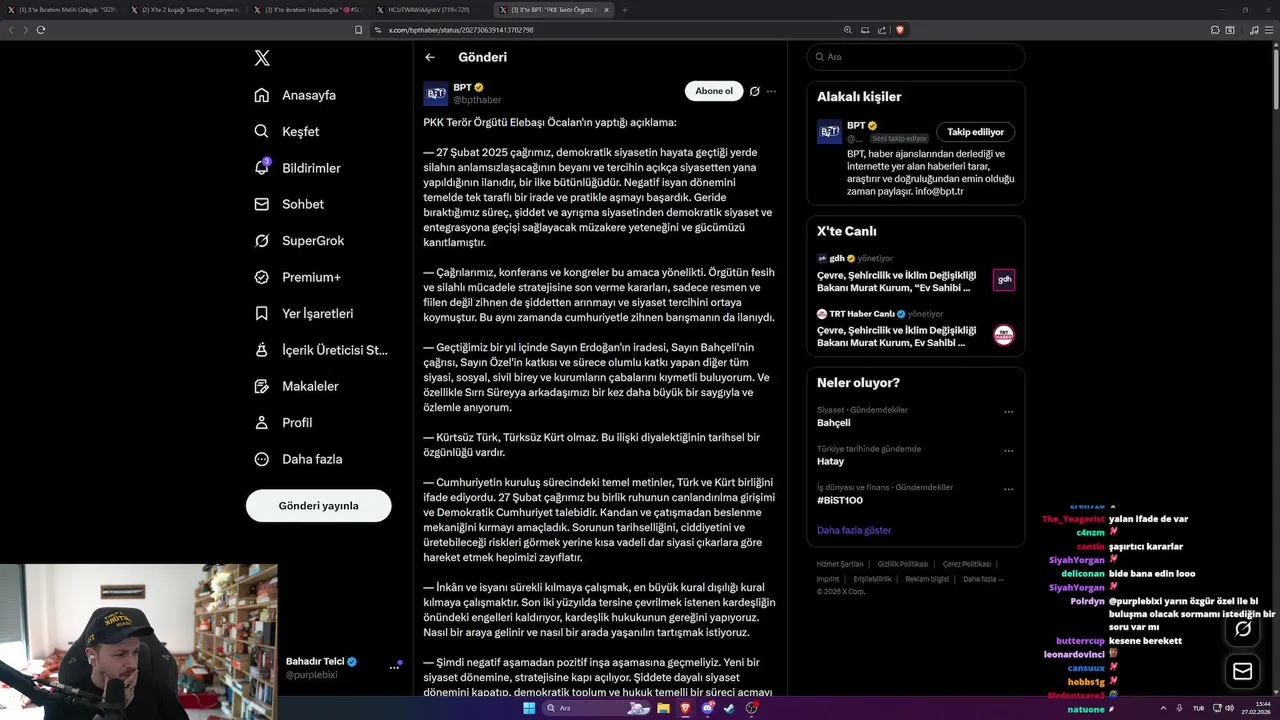Screen dimensions: 1280x720
Task: Open post more options menu
Action: (771, 91)
